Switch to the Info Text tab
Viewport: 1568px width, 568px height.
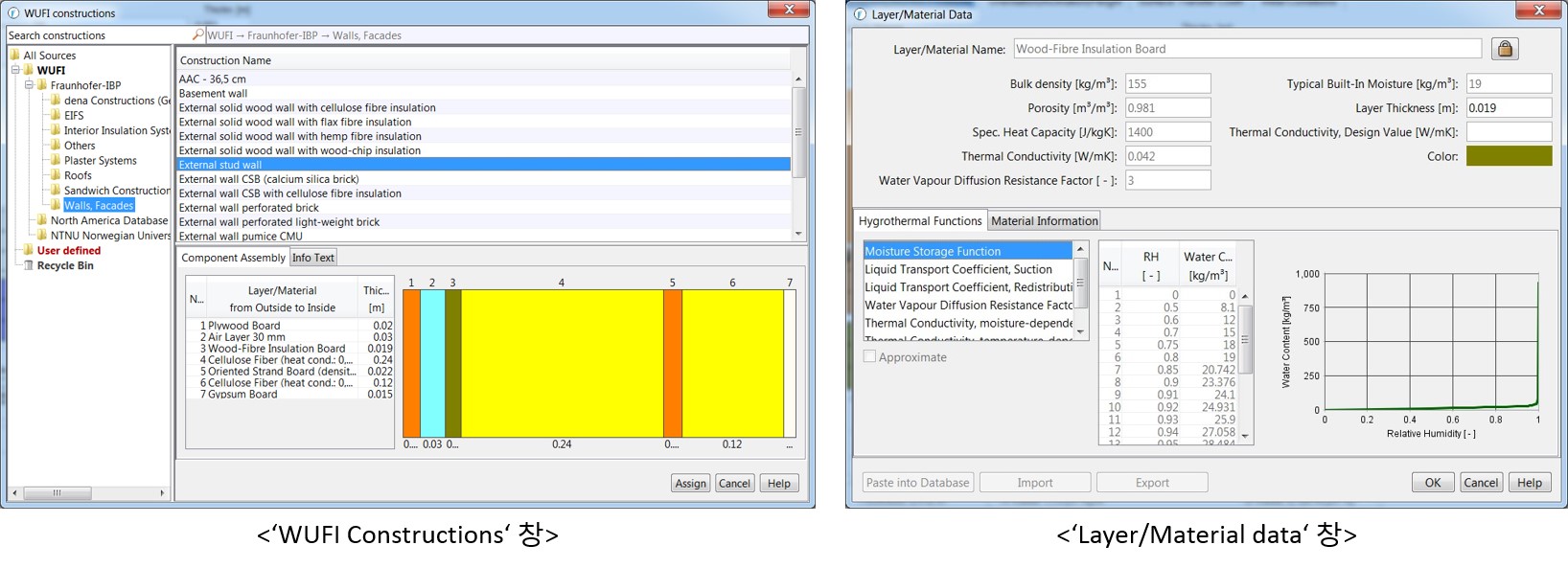coord(313,258)
